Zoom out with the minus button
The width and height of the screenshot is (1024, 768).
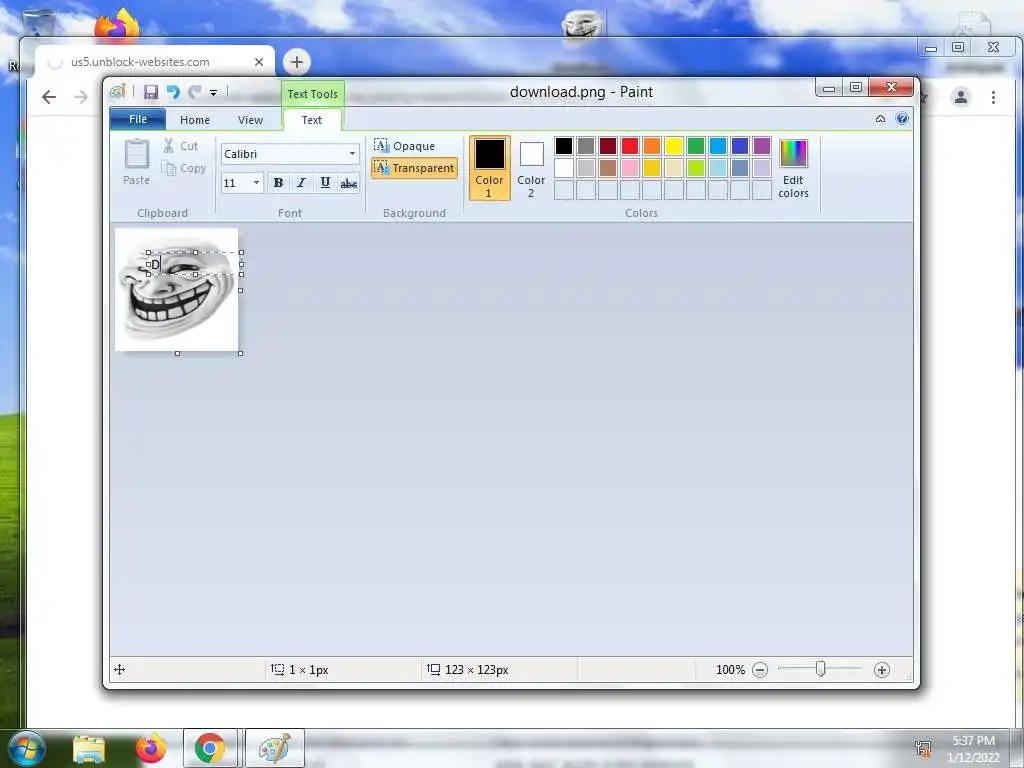760,670
